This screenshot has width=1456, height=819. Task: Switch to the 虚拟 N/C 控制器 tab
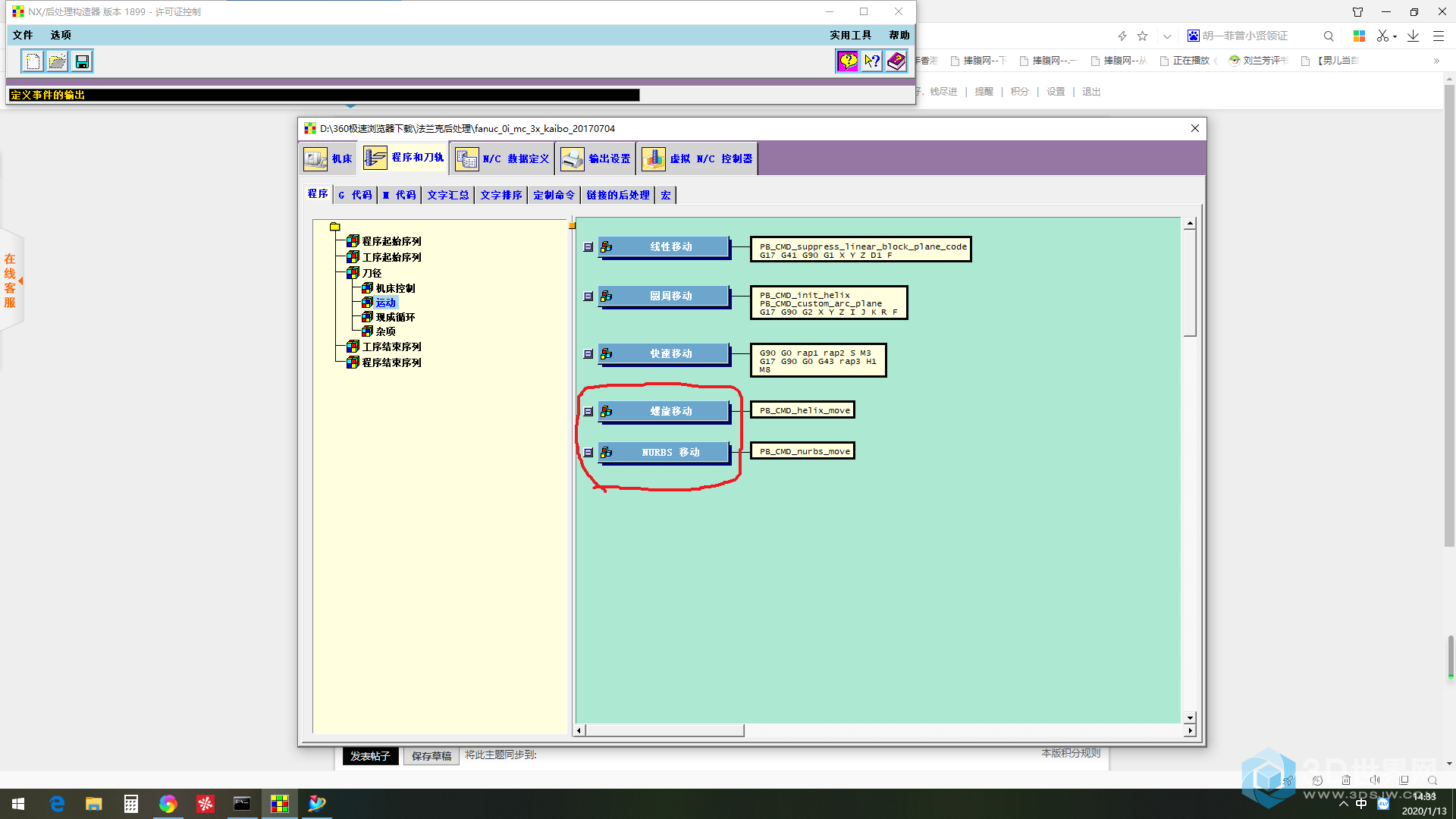tap(698, 158)
